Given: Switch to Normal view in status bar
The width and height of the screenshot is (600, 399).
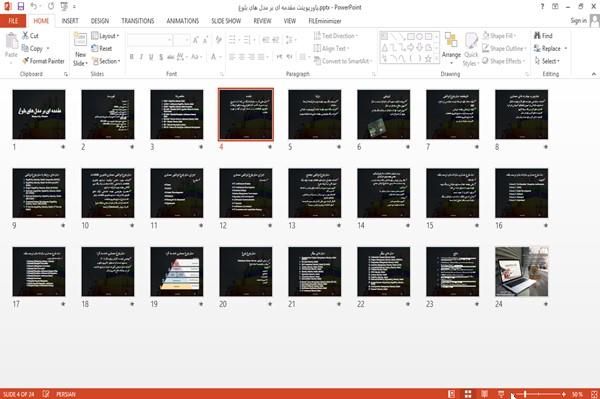Looking at the screenshot, I should [452, 394].
